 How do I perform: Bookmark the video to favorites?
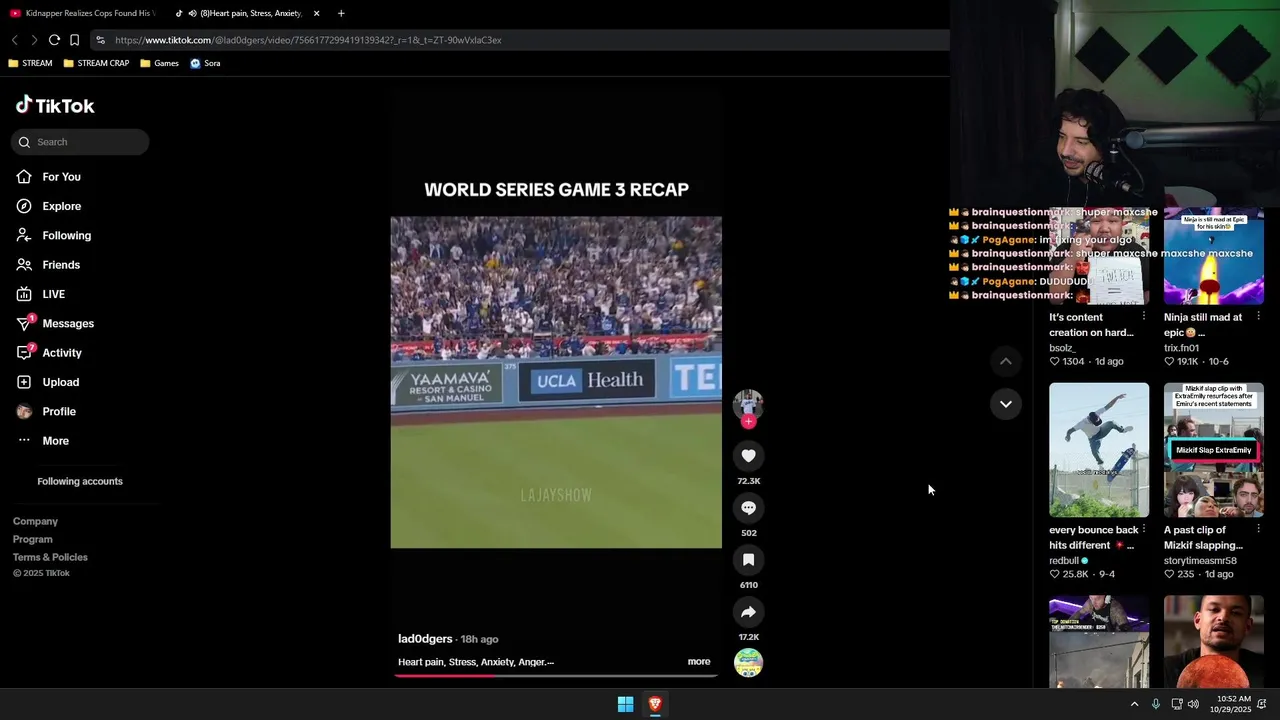(748, 560)
